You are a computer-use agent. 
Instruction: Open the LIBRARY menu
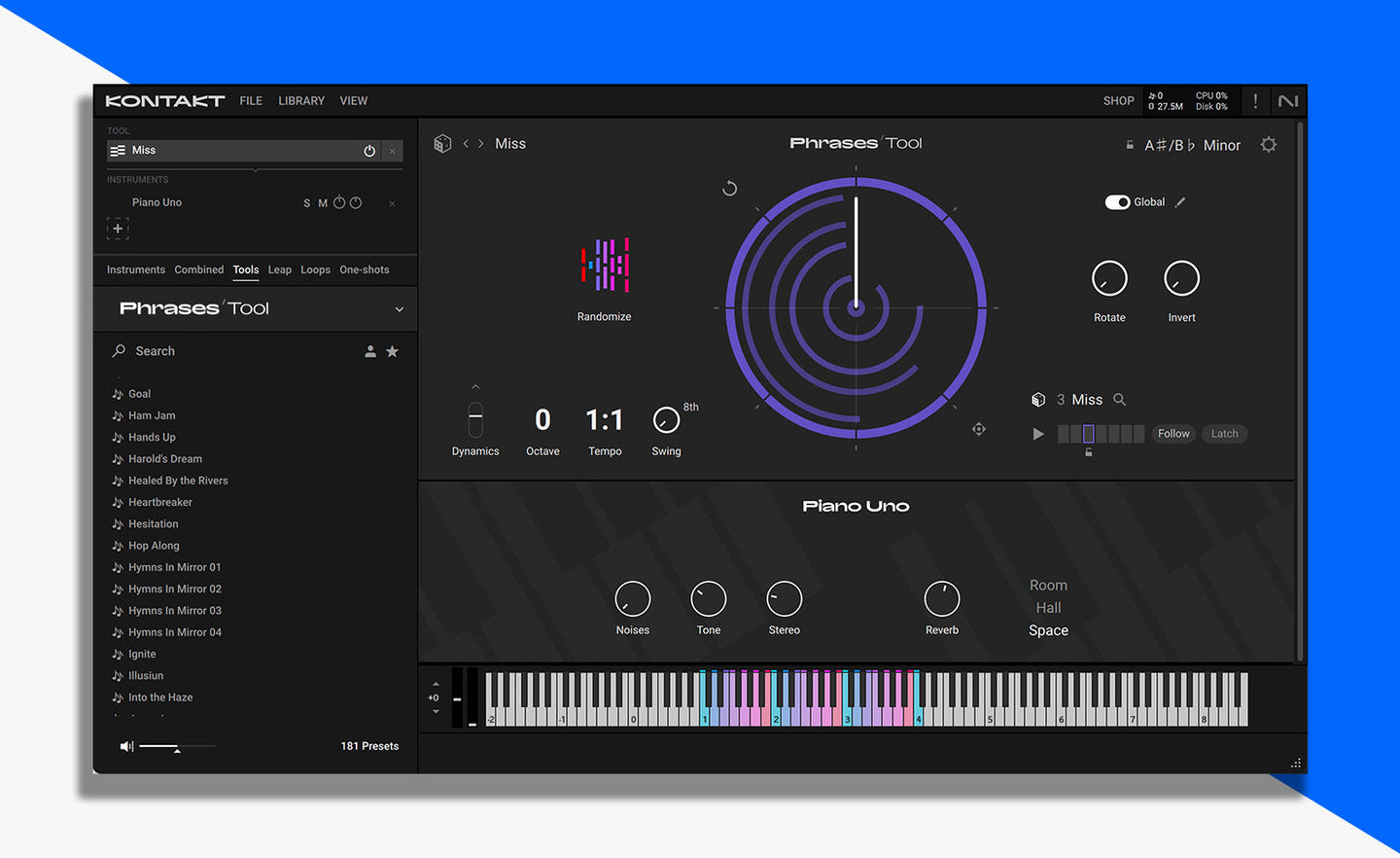[x=301, y=101]
